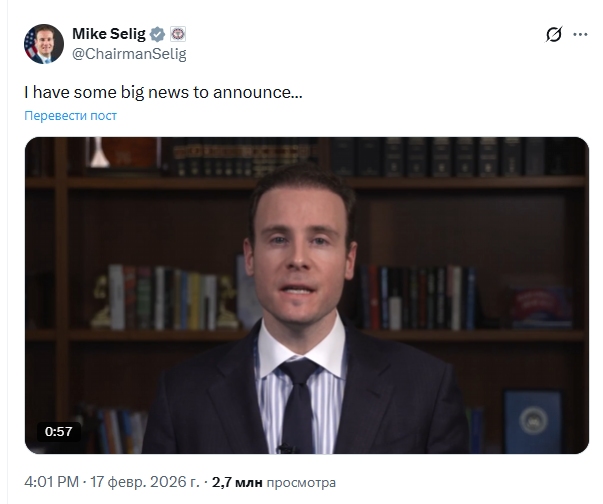Open the Grok explain-post icon

(x=554, y=34)
